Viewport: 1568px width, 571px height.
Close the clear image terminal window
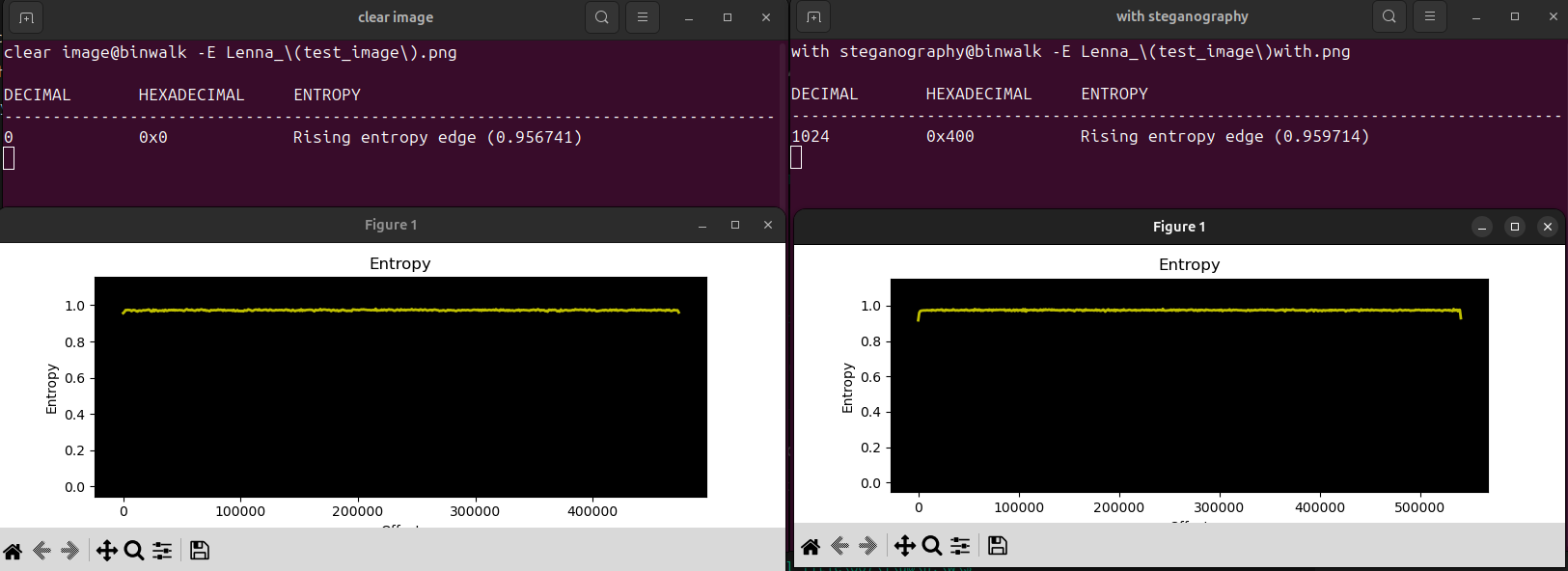point(766,17)
